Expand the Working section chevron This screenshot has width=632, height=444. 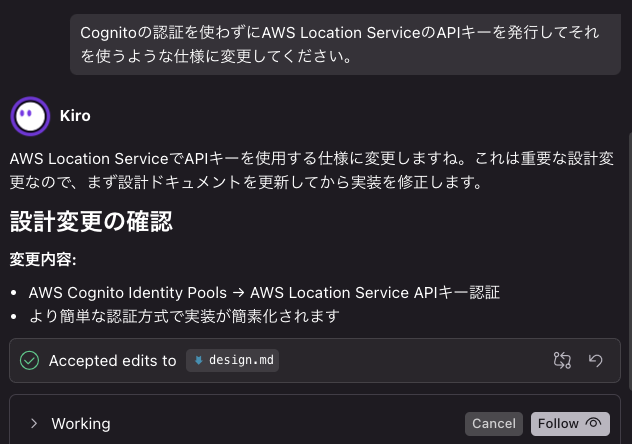[34, 423]
